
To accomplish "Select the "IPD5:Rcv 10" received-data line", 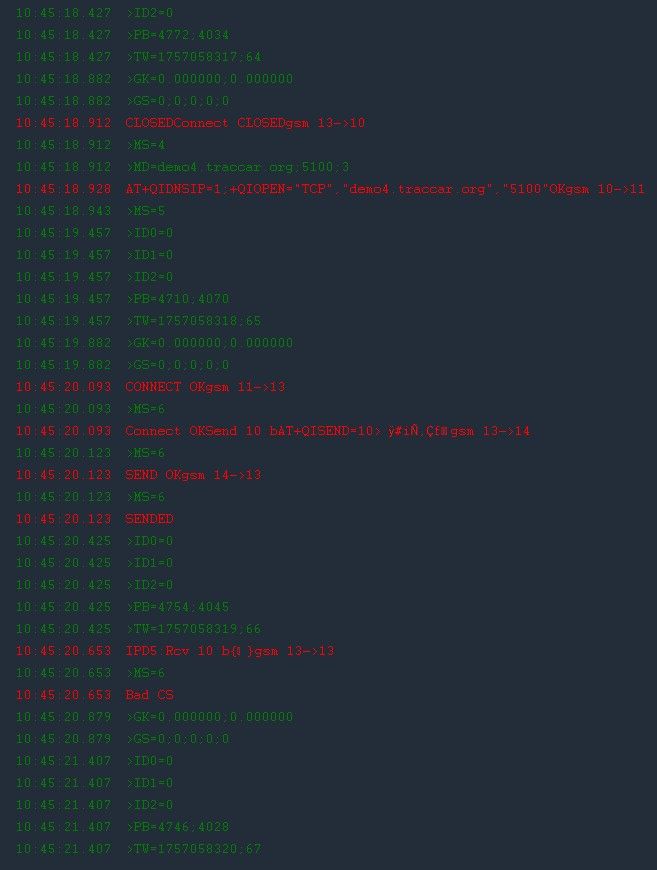I will [229, 651].
